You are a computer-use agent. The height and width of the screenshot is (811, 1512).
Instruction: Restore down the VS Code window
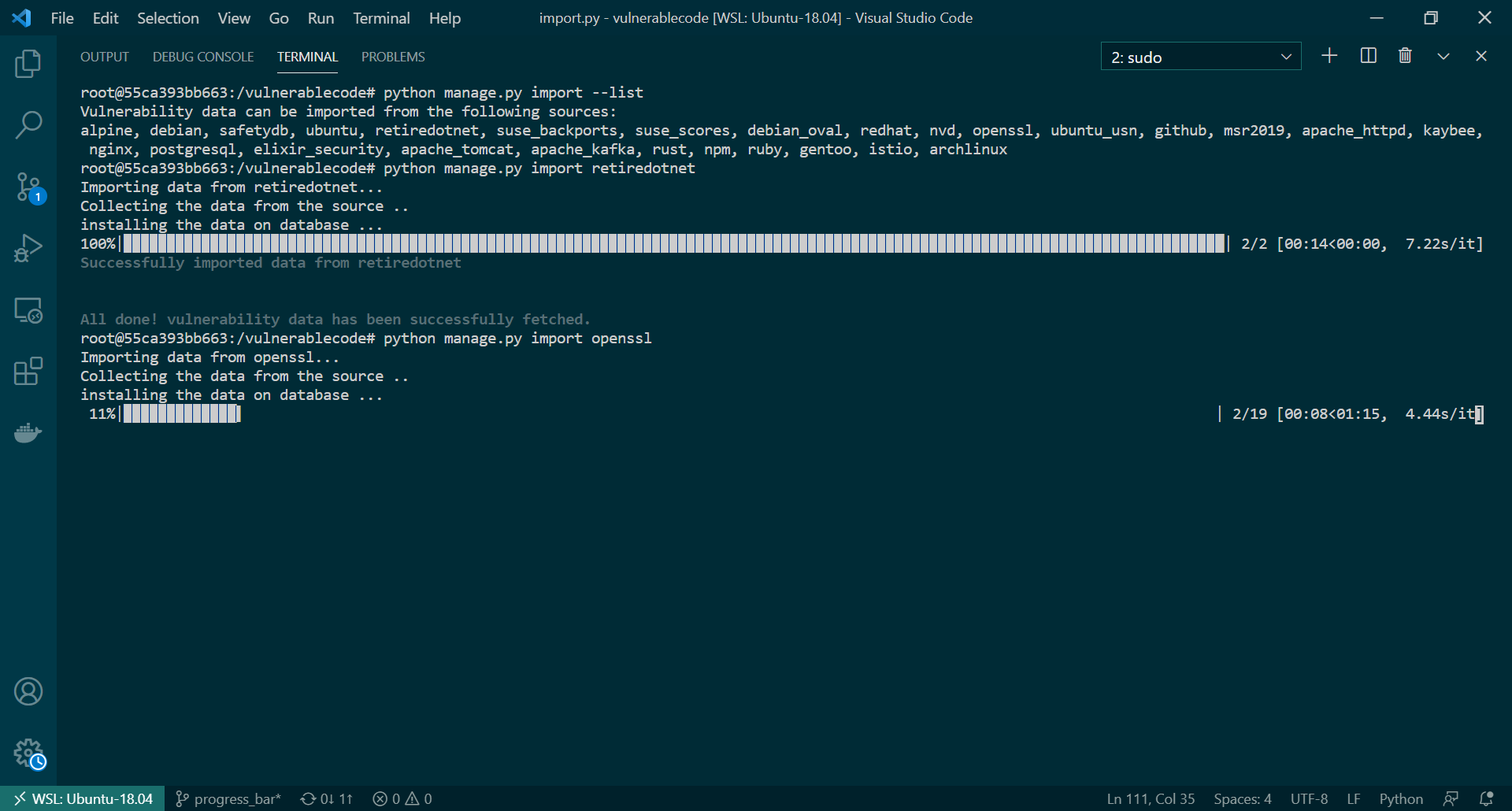(x=1431, y=18)
